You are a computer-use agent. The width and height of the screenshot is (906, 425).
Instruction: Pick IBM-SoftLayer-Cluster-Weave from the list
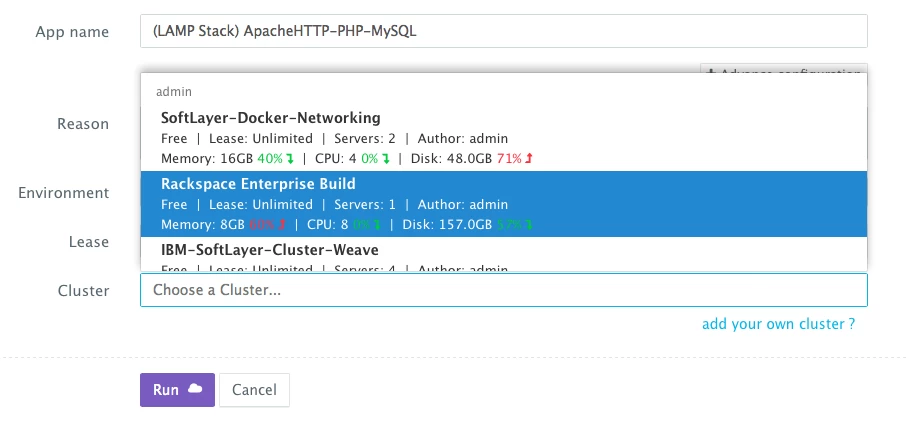269,250
